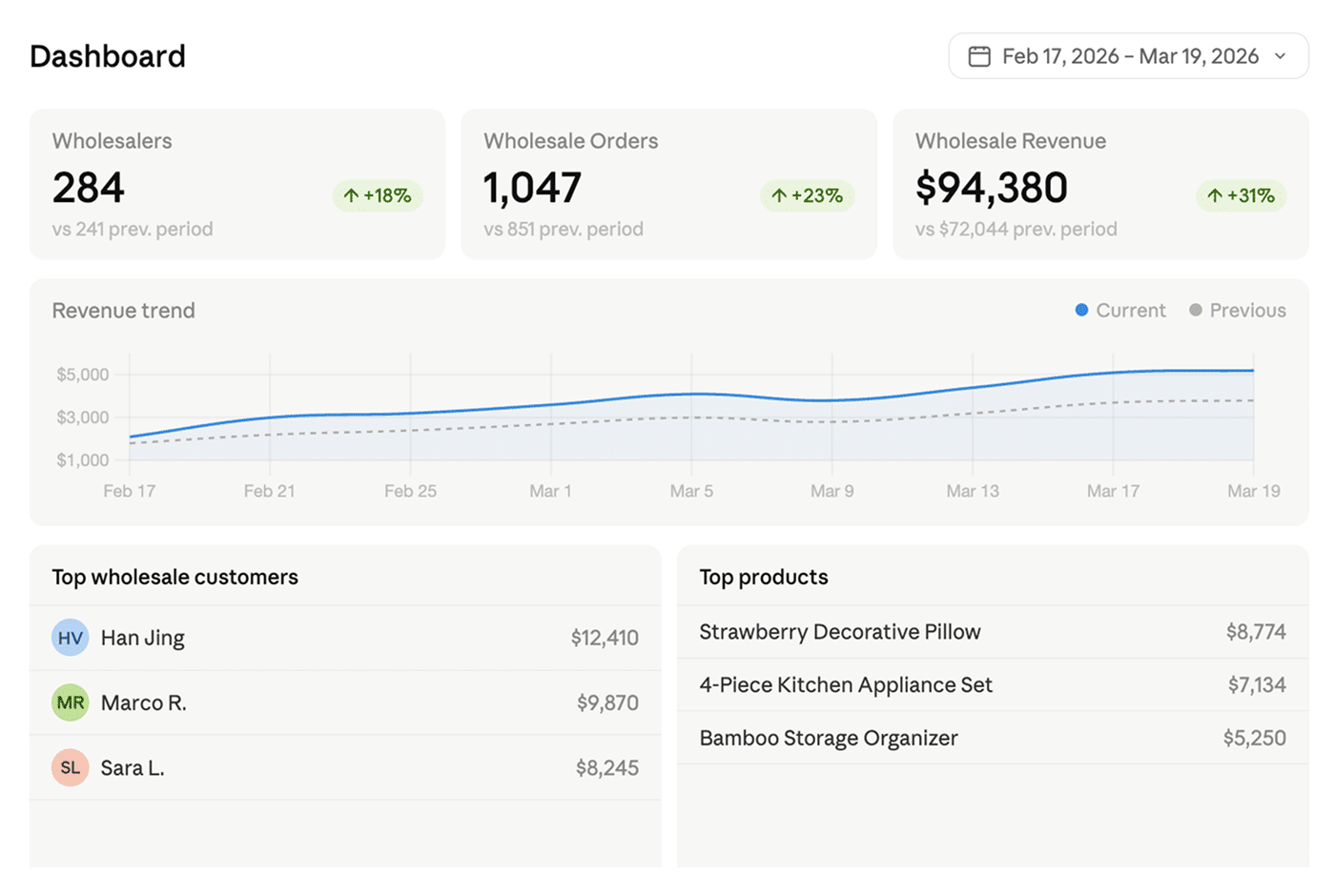Select the Bamboo Storage Organizer row

pos(992,738)
